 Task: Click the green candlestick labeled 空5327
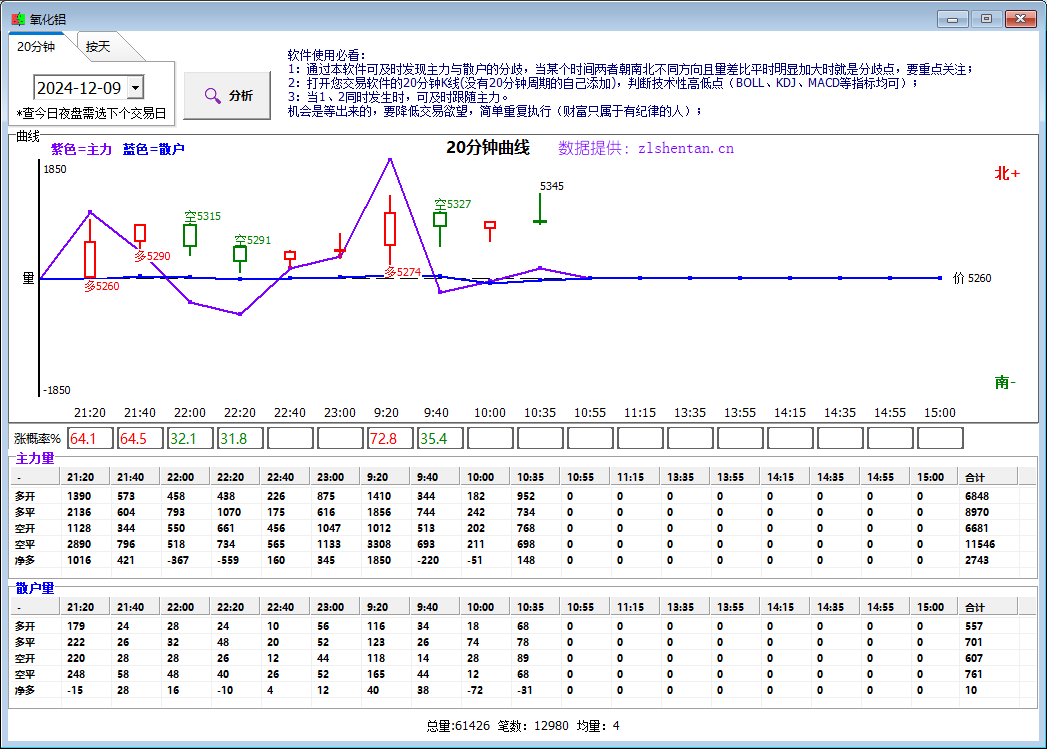coord(440,219)
